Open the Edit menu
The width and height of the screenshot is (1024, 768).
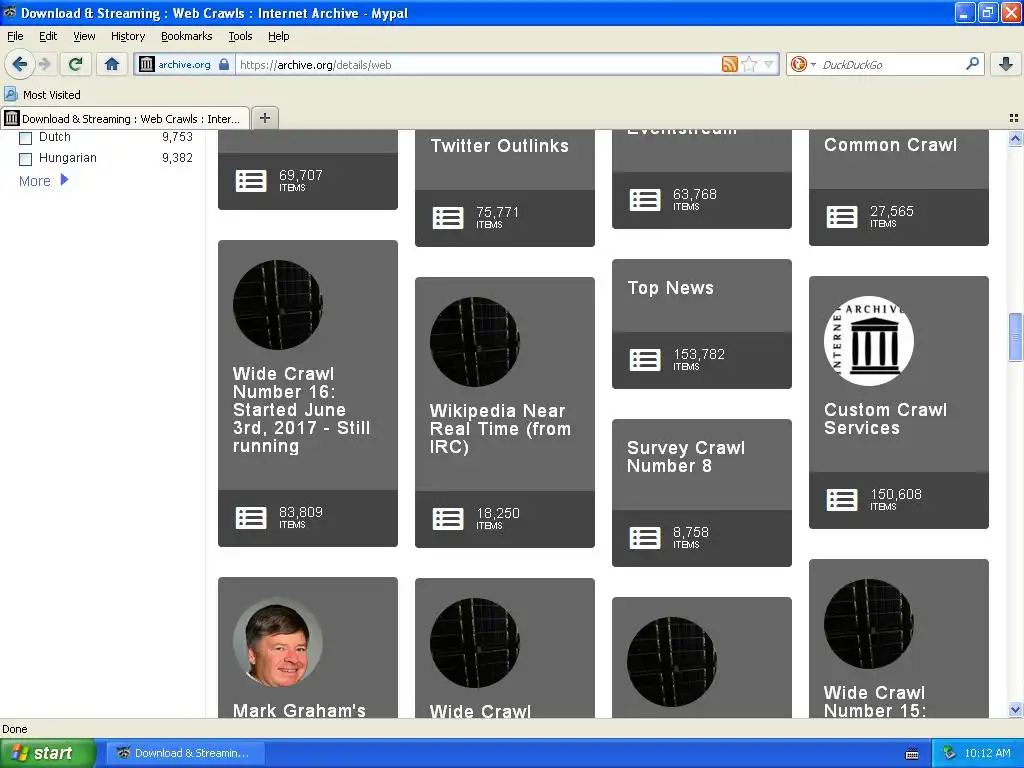[x=48, y=36]
